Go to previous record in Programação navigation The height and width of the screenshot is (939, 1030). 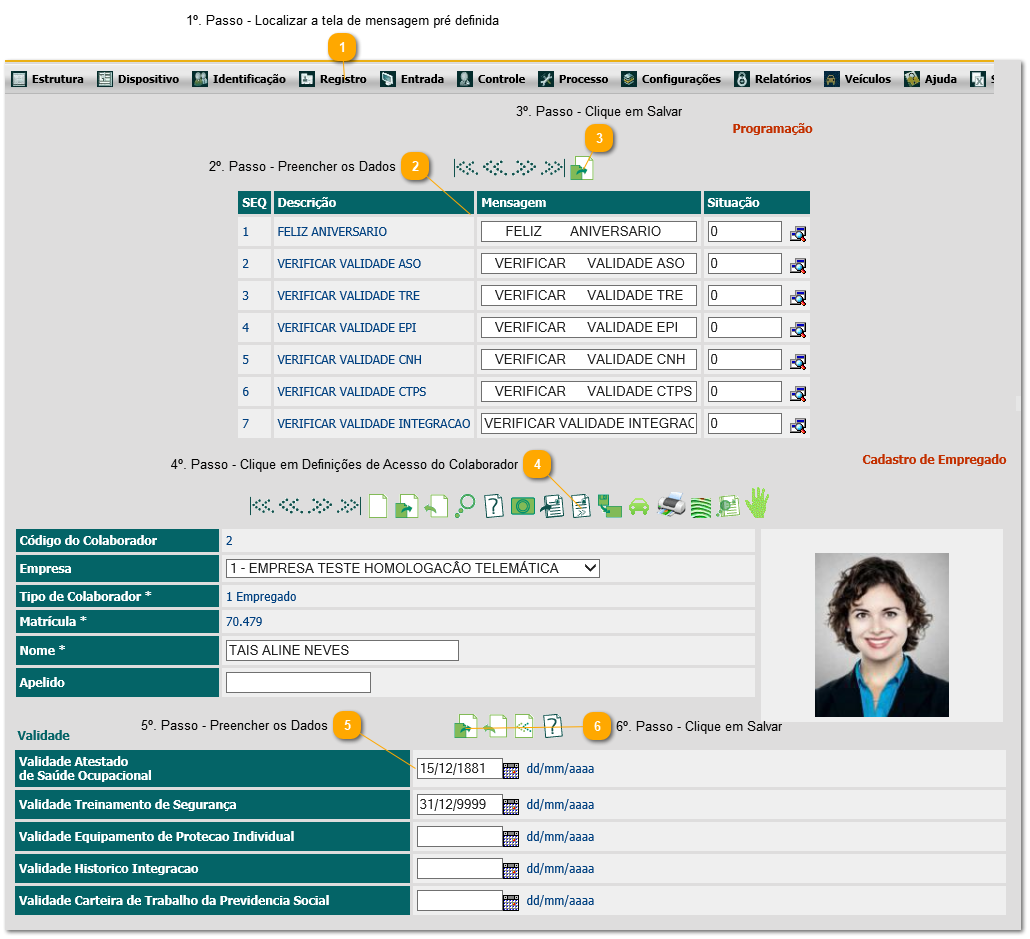point(495,168)
